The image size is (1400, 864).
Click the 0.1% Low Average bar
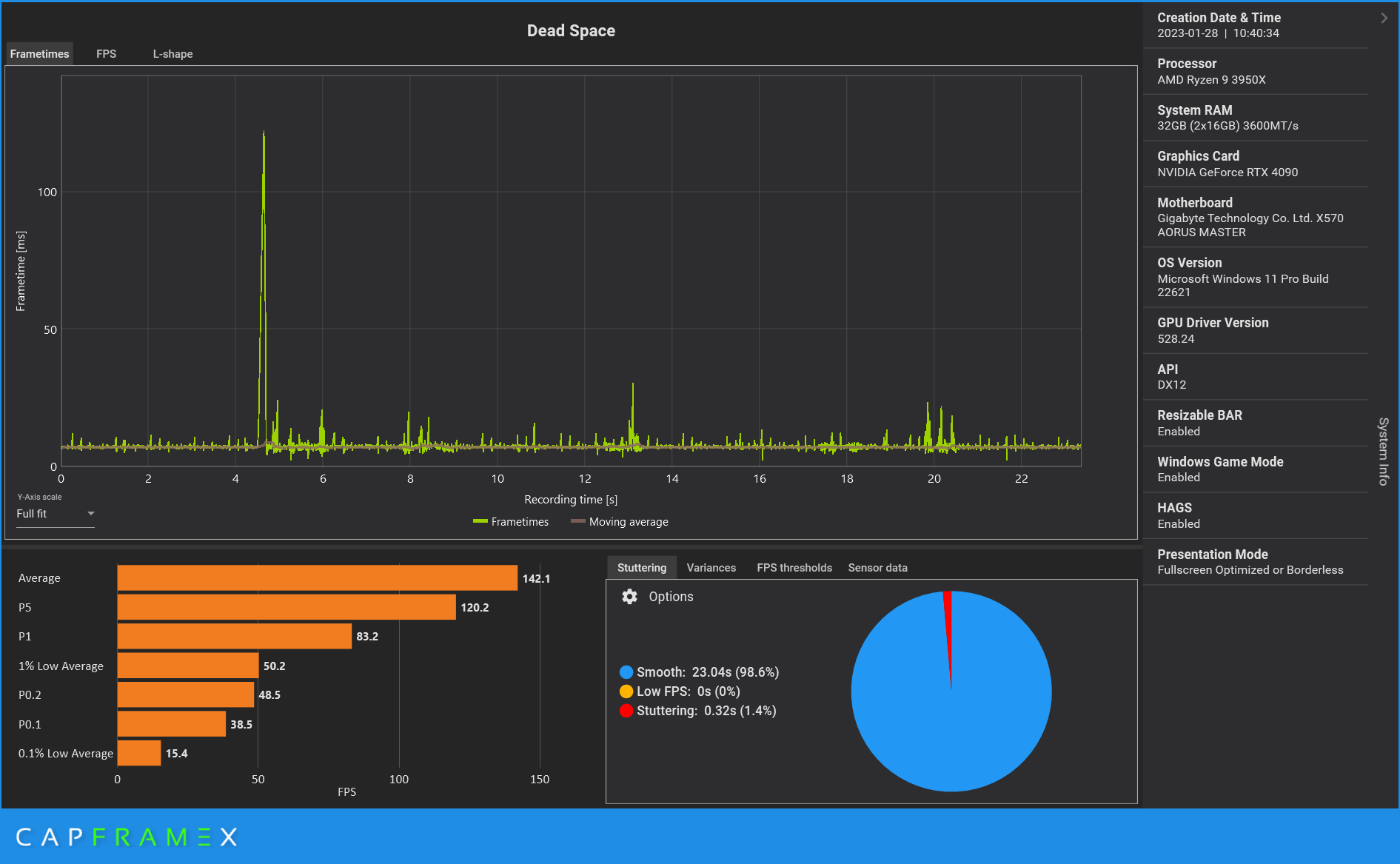coord(139,754)
